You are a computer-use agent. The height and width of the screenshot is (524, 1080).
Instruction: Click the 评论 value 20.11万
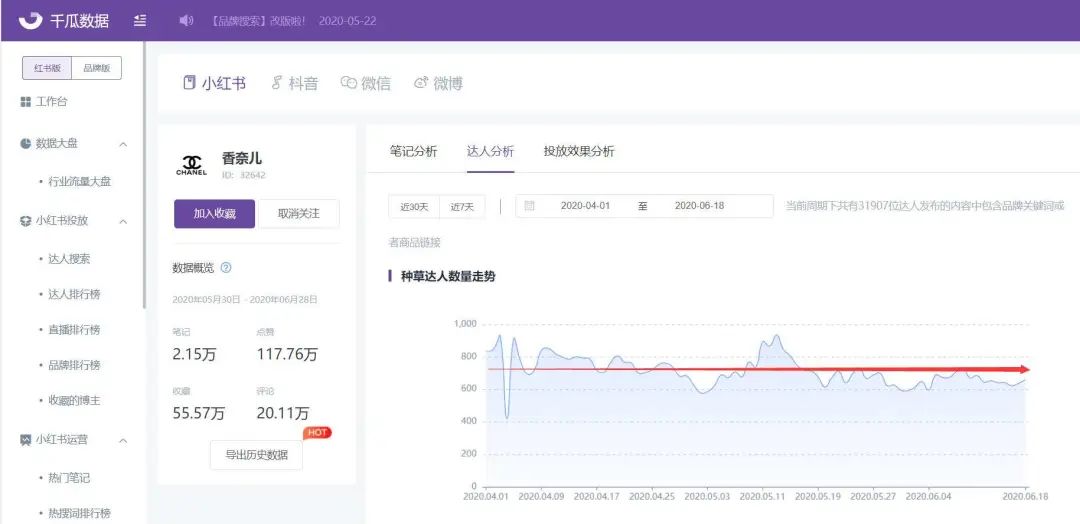click(x=283, y=413)
